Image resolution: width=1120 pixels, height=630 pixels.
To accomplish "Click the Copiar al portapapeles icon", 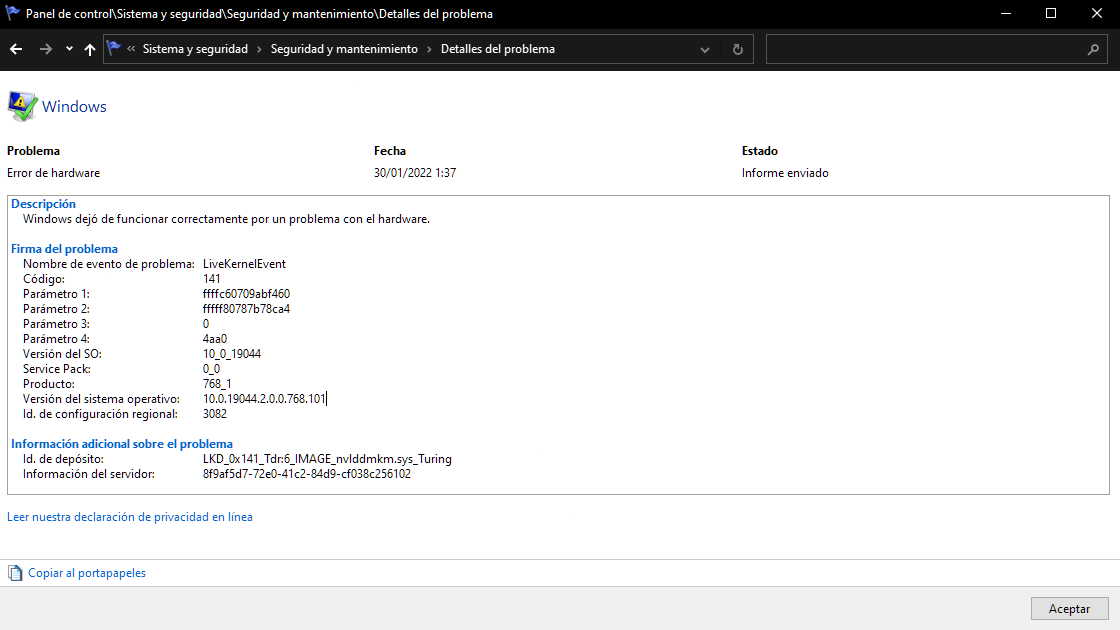I will point(15,573).
